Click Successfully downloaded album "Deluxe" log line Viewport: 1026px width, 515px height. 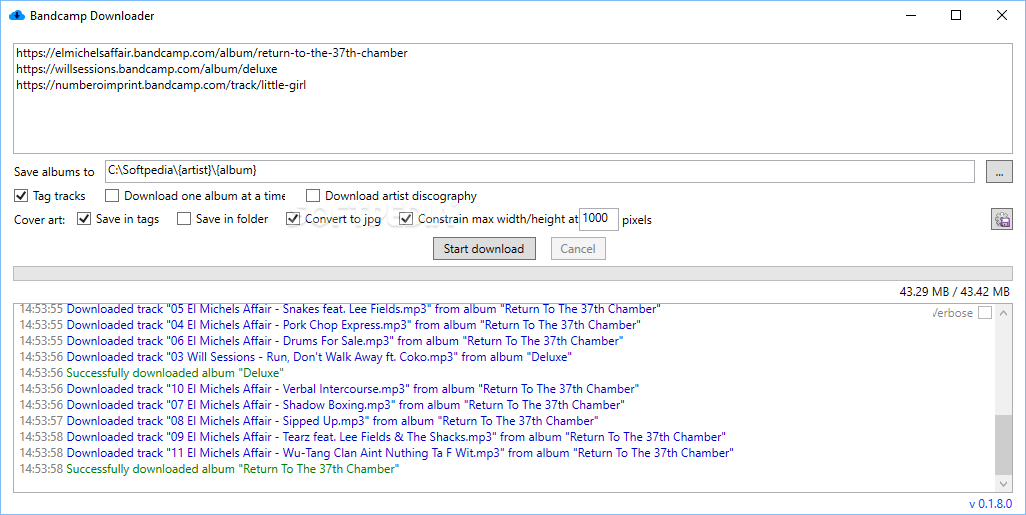click(151, 373)
